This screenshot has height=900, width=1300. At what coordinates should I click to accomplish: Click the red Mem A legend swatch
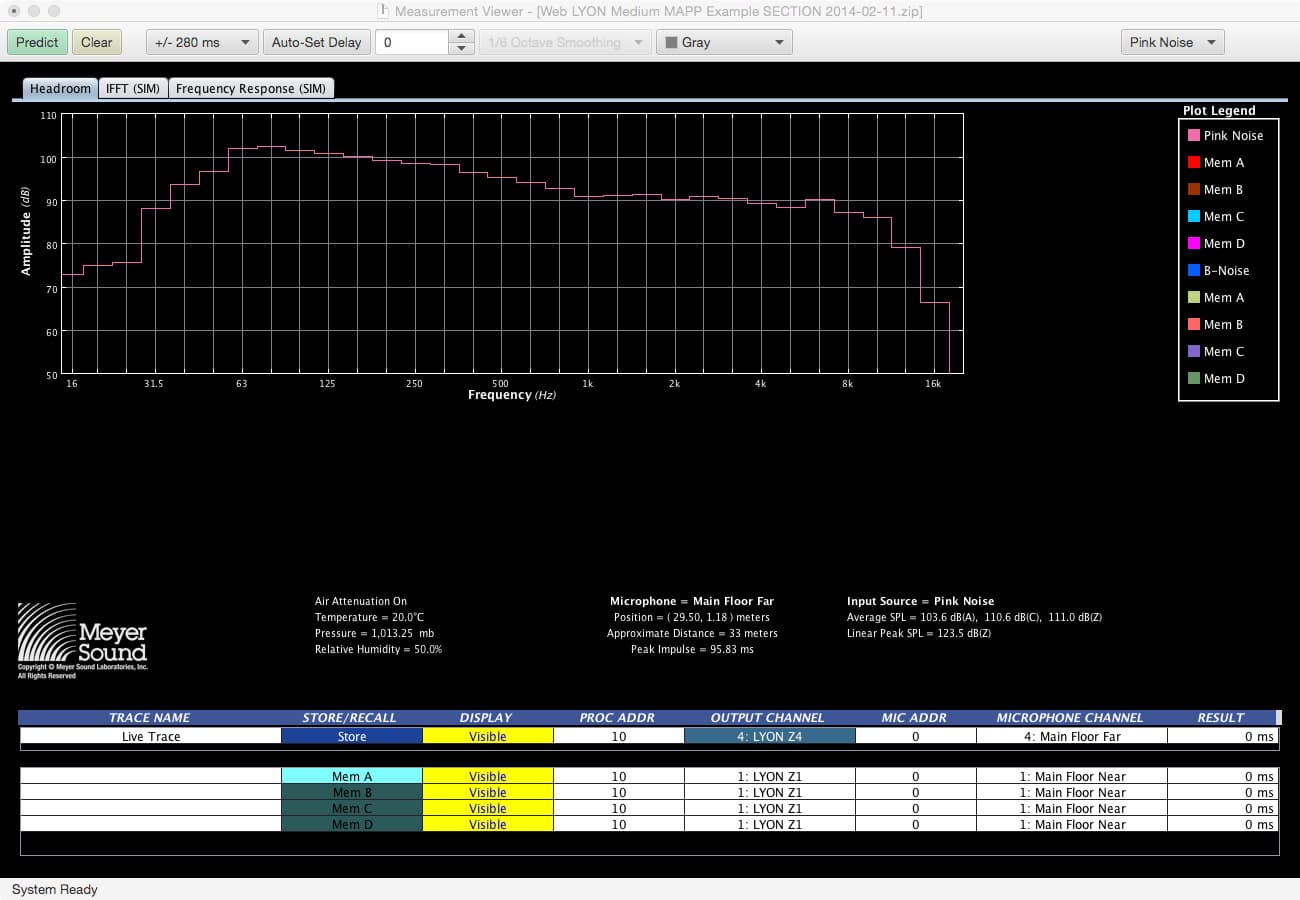pos(1193,163)
